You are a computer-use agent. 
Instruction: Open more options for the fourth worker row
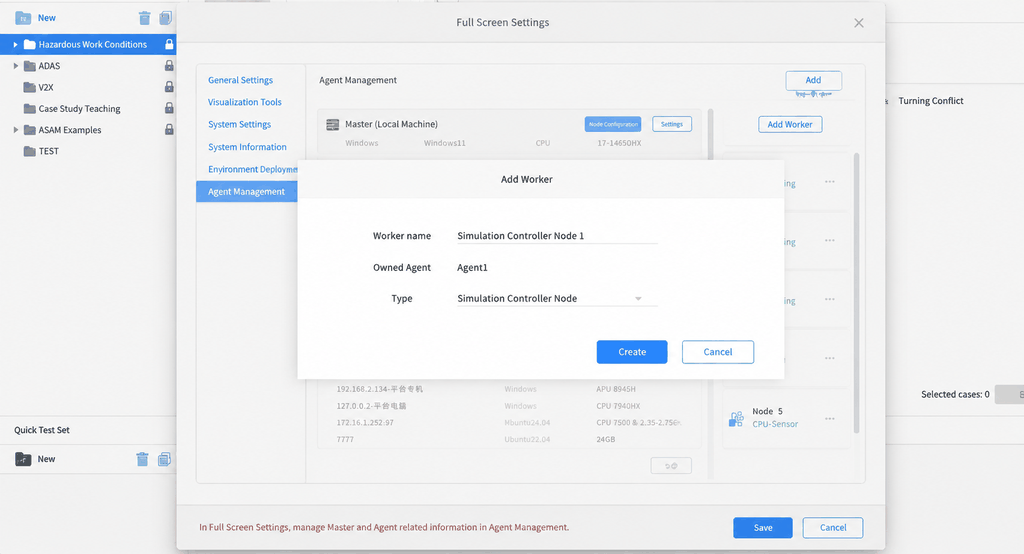tap(829, 358)
